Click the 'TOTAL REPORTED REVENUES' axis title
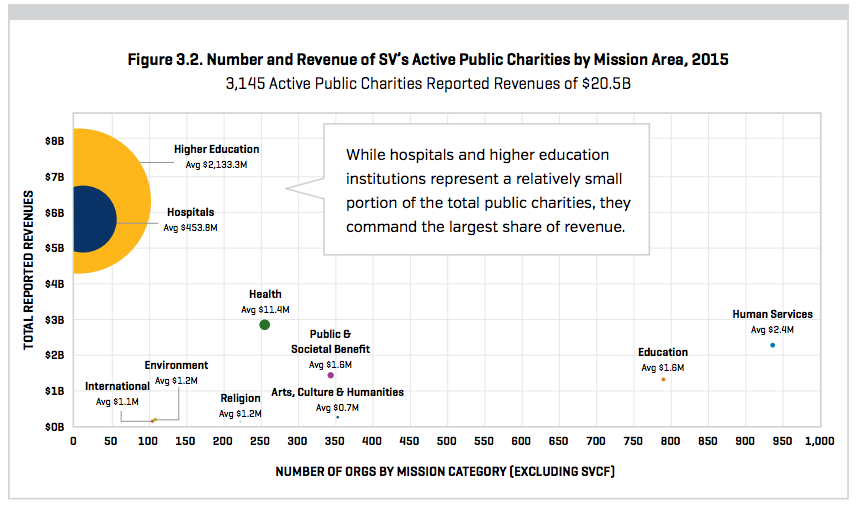The width and height of the screenshot is (857, 506). [x=28, y=270]
